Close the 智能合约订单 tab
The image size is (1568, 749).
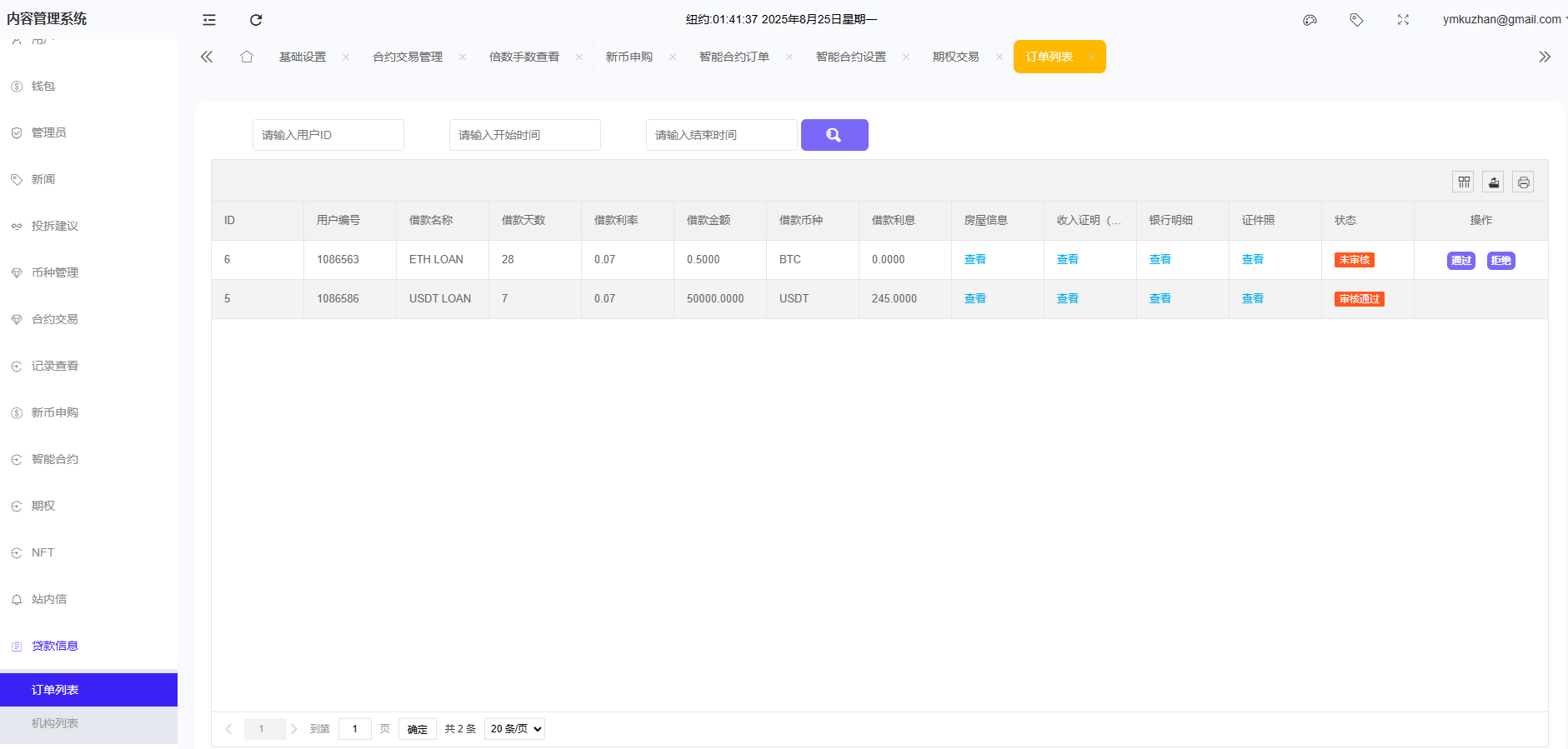click(x=789, y=57)
